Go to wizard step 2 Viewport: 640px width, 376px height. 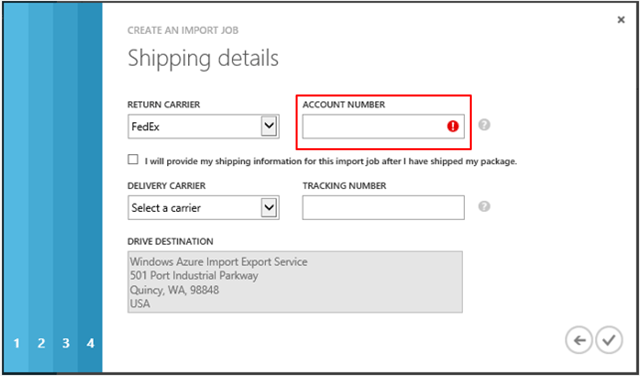[41, 343]
